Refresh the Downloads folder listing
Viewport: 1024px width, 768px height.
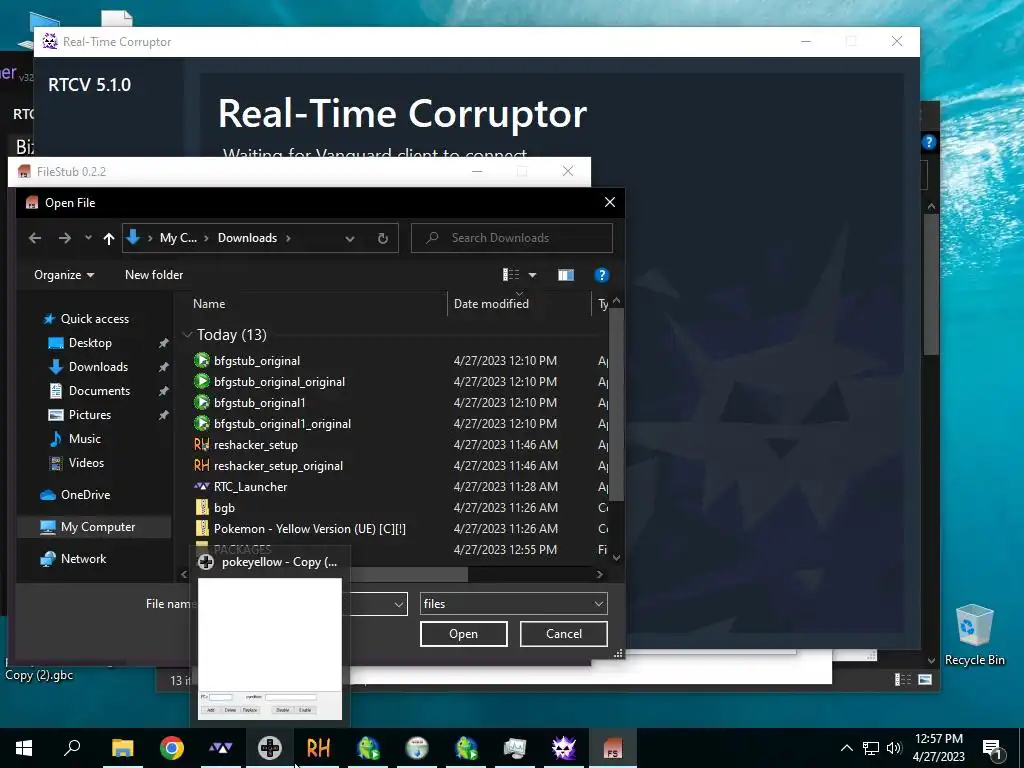(383, 238)
